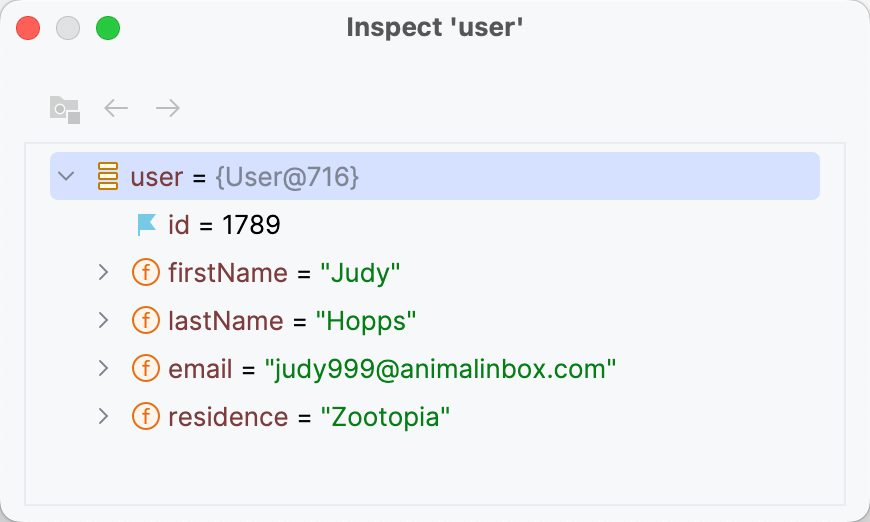Select the "Judy" value text
870x522 pixels.
[360, 272]
